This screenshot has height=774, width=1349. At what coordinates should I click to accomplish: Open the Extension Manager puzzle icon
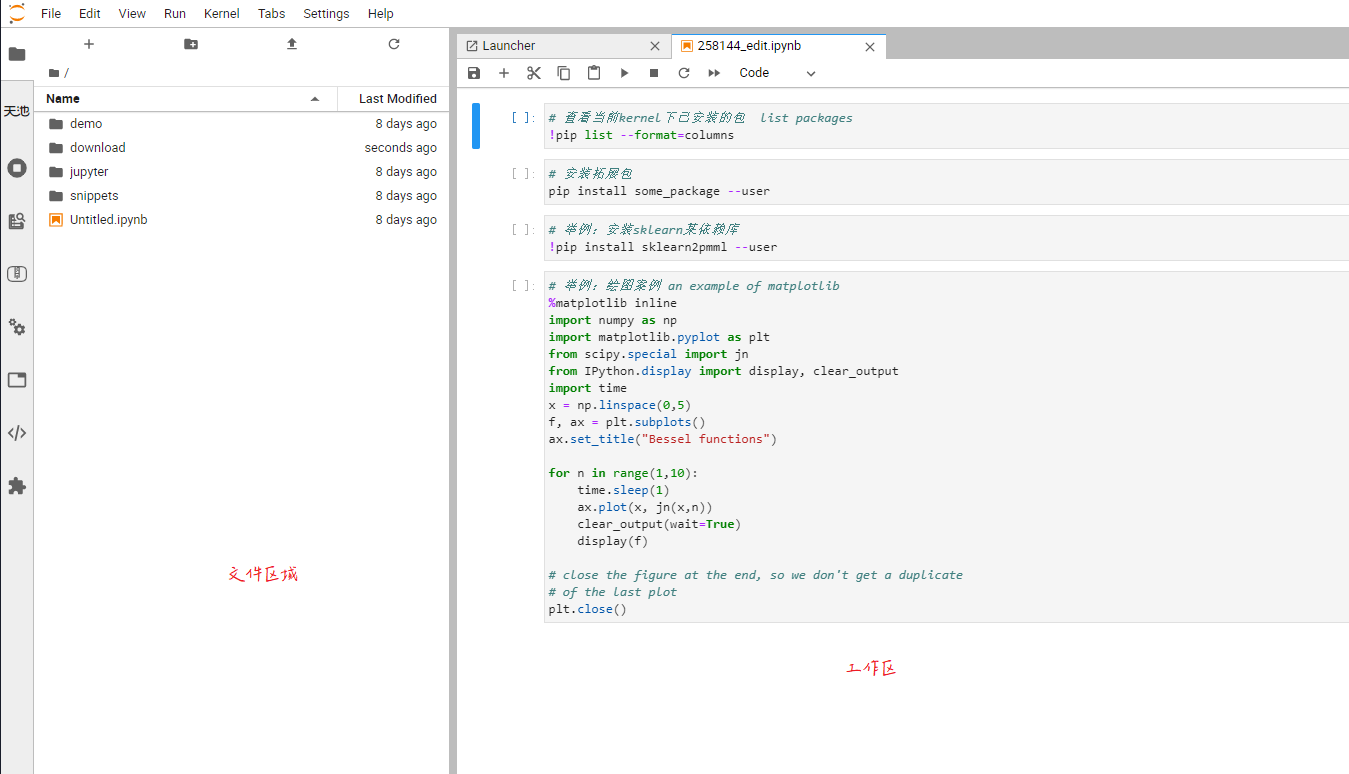point(17,486)
